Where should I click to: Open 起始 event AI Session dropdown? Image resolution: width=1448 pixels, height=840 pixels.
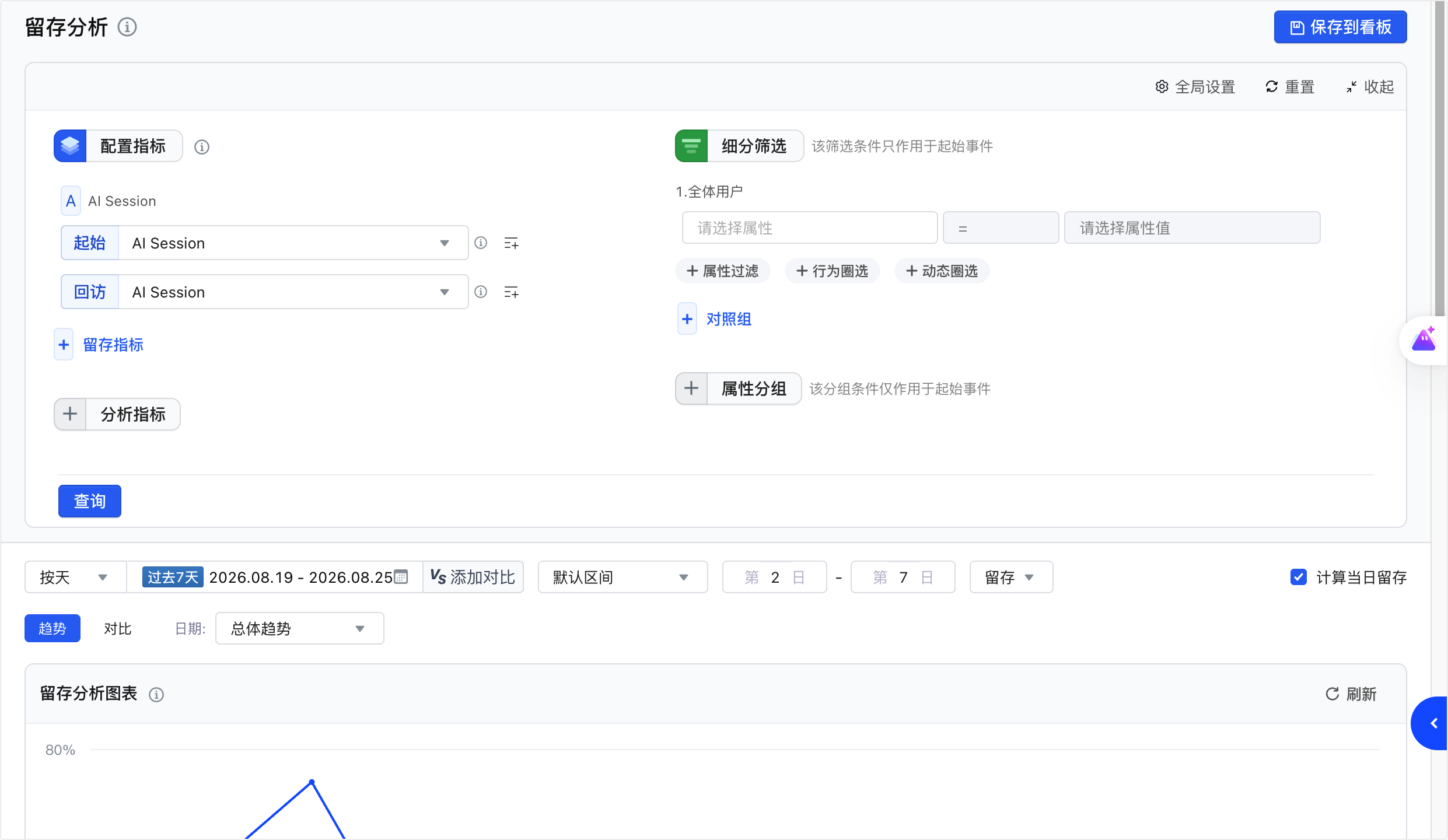[x=293, y=243]
